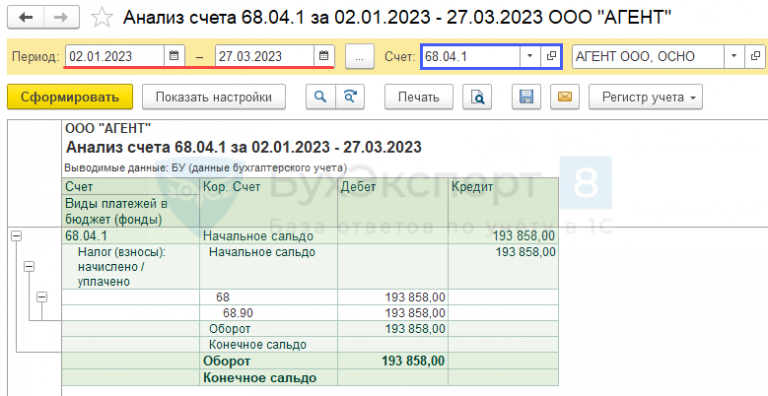Open calendar for start date 02.01.2023

click(x=174, y=56)
